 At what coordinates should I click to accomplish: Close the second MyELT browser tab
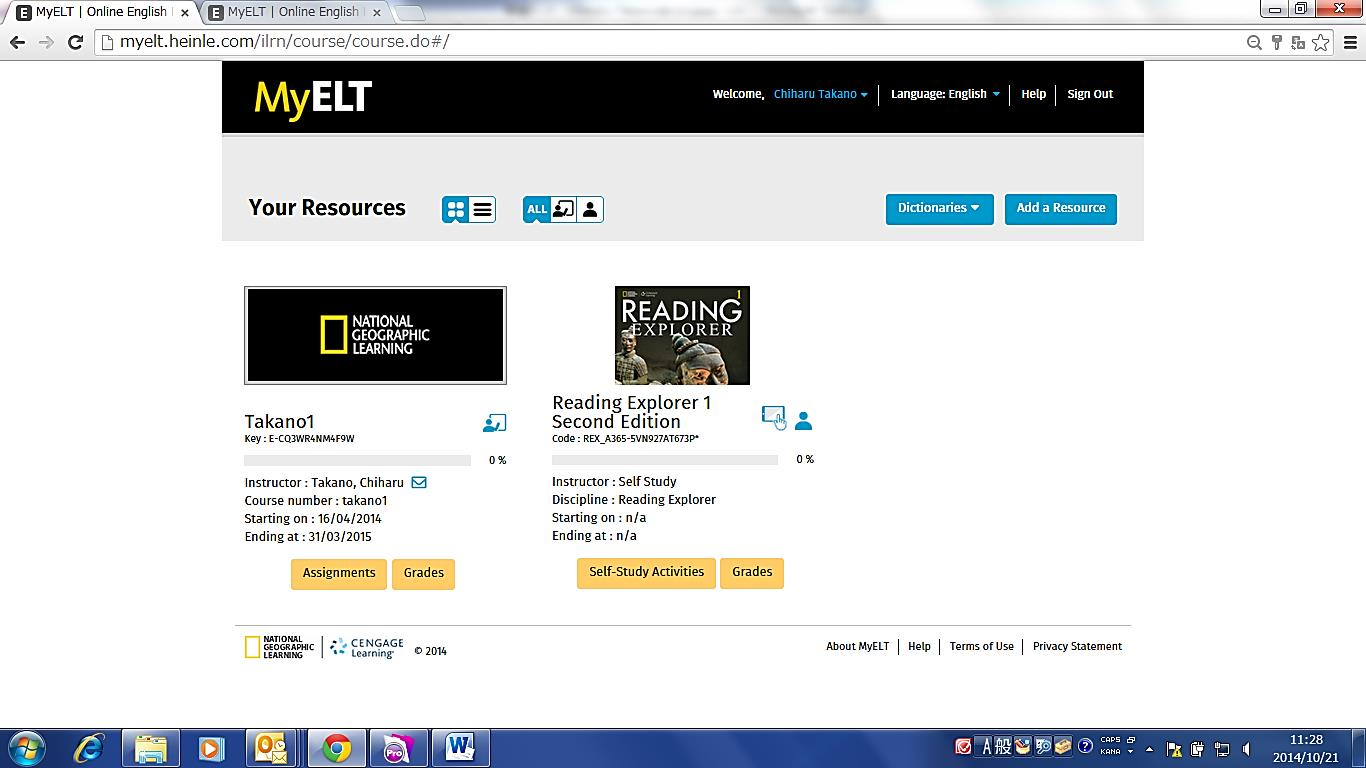point(375,13)
